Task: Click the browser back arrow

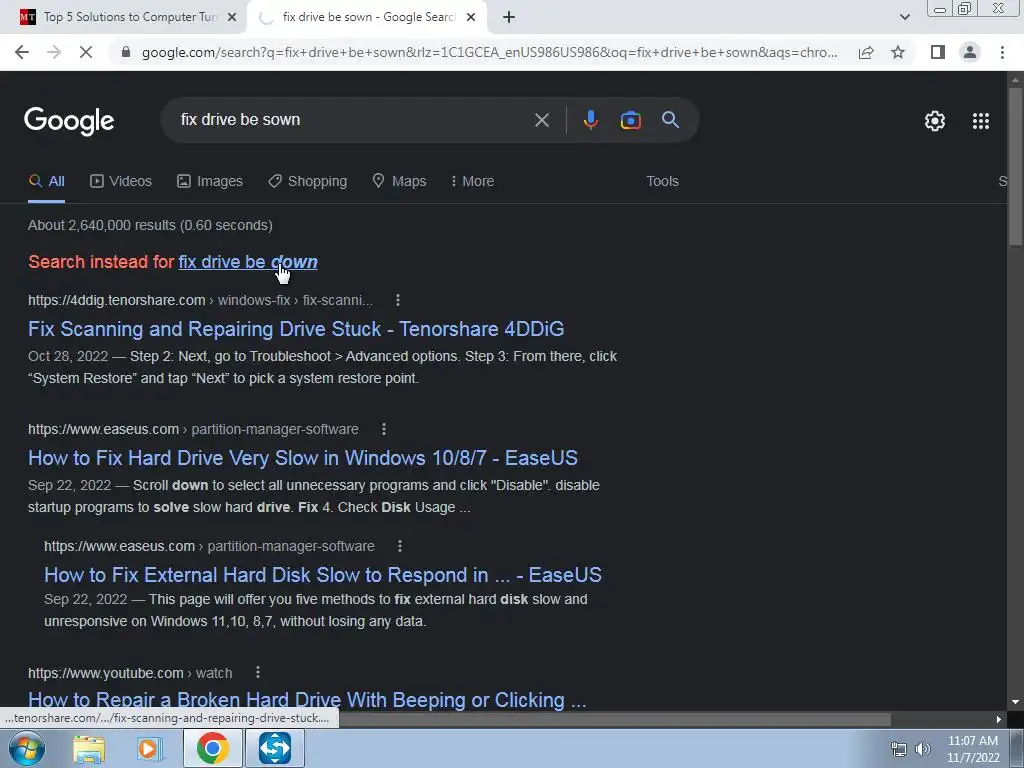Action: [22, 52]
